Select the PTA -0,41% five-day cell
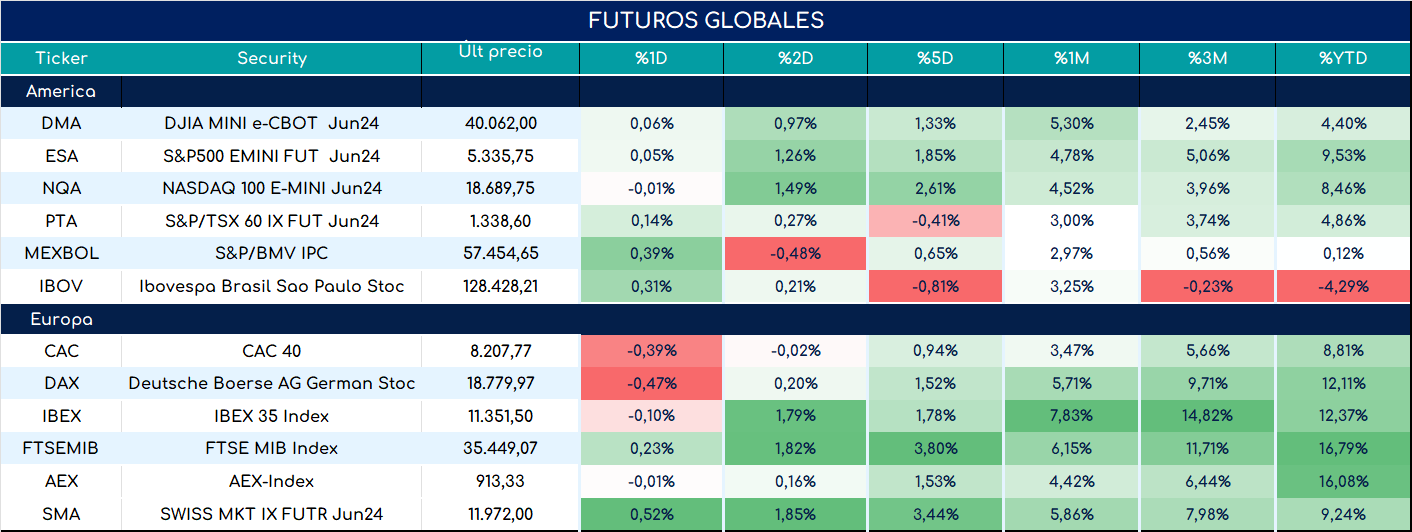The width and height of the screenshot is (1412, 532). coord(936,221)
